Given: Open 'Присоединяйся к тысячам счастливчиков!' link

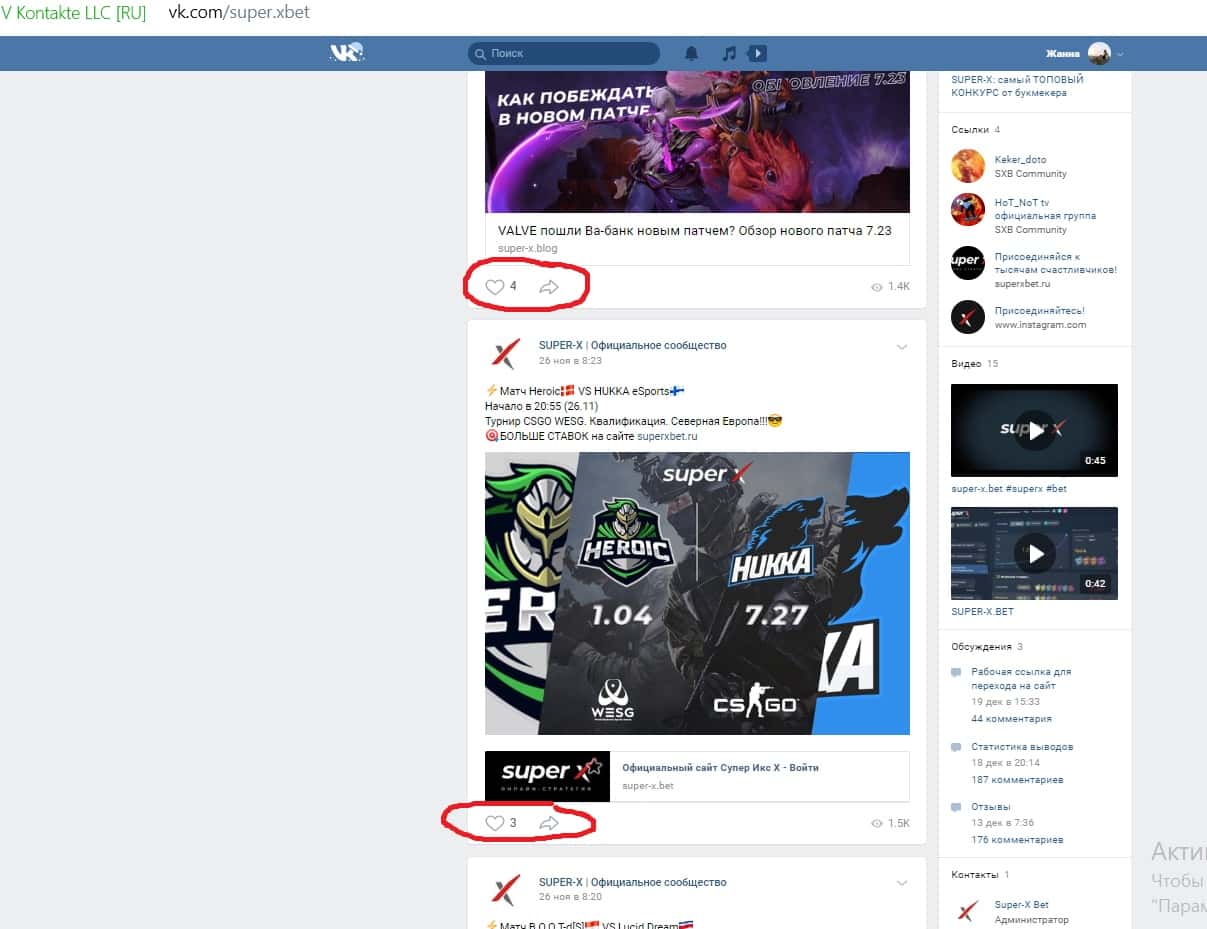Looking at the screenshot, I should tap(1055, 263).
